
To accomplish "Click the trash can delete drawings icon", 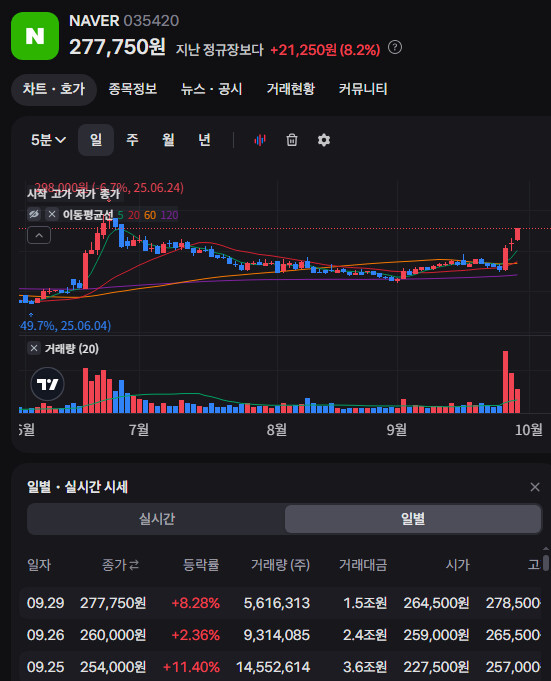I will [x=292, y=140].
